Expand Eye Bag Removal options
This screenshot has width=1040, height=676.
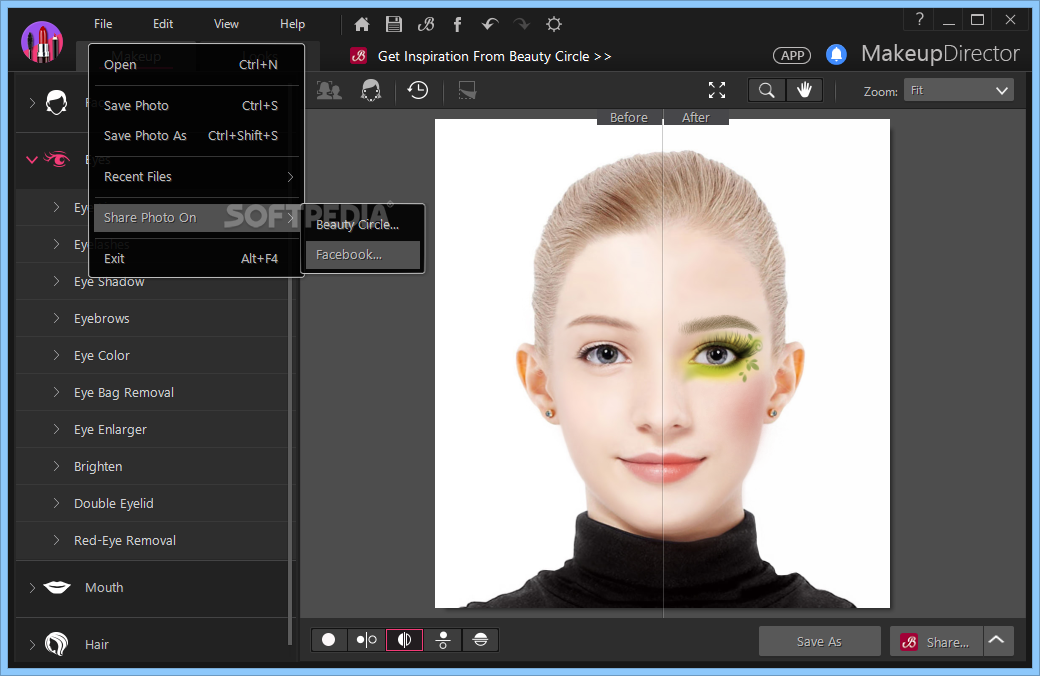tap(56, 393)
